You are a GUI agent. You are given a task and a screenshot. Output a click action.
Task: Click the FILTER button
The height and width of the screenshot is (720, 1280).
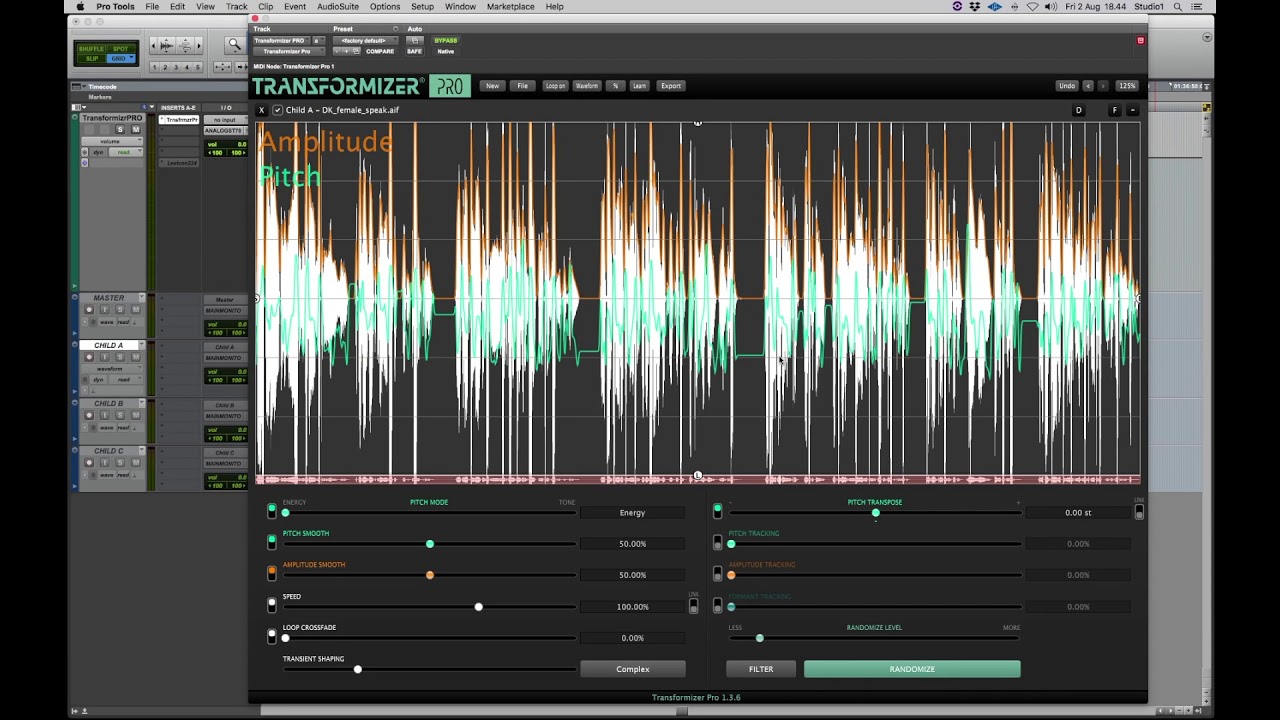click(x=761, y=669)
